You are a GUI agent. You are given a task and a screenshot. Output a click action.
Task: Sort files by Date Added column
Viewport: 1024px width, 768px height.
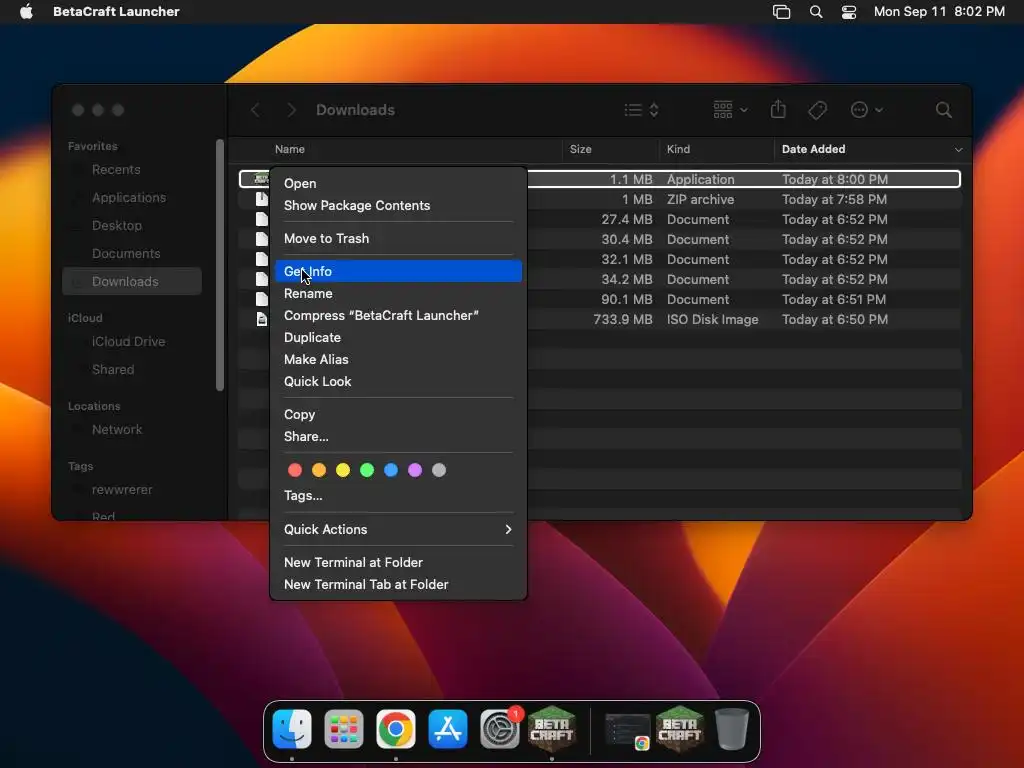(813, 149)
